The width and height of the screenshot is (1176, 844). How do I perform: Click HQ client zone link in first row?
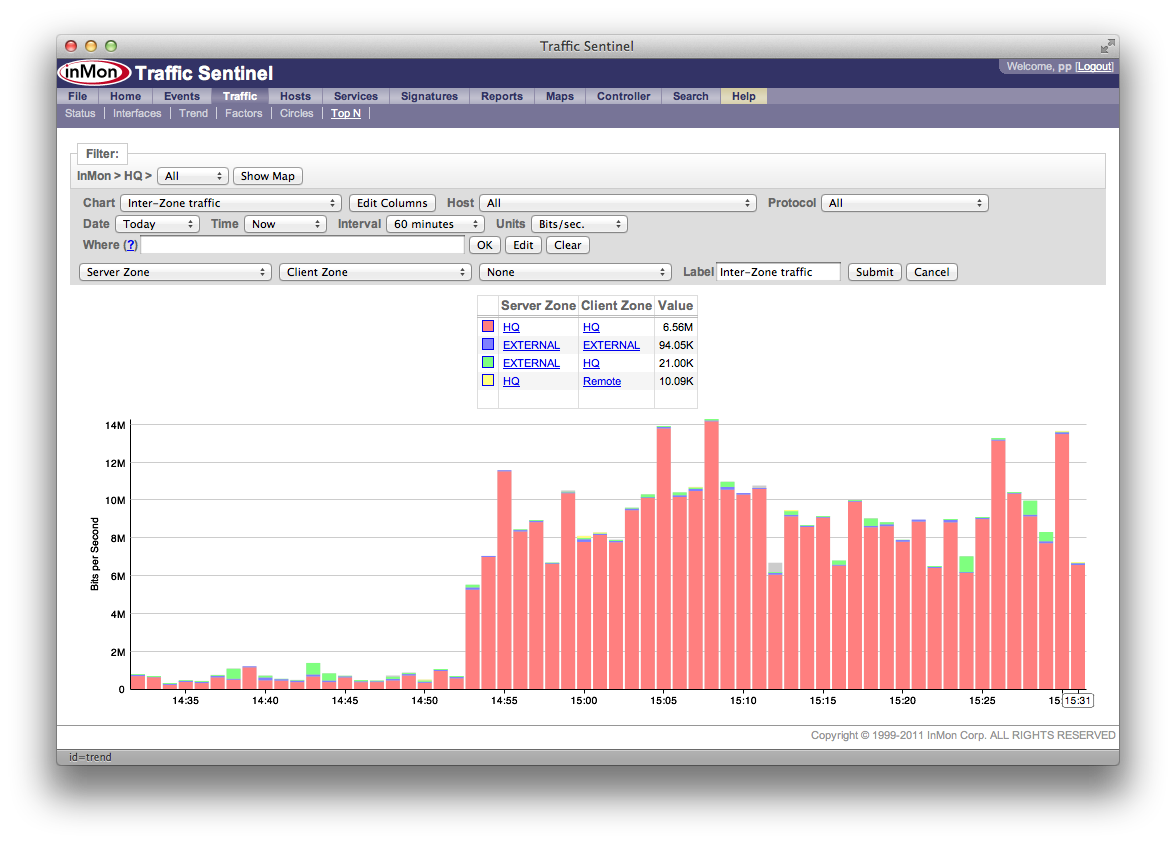[x=592, y=327]
